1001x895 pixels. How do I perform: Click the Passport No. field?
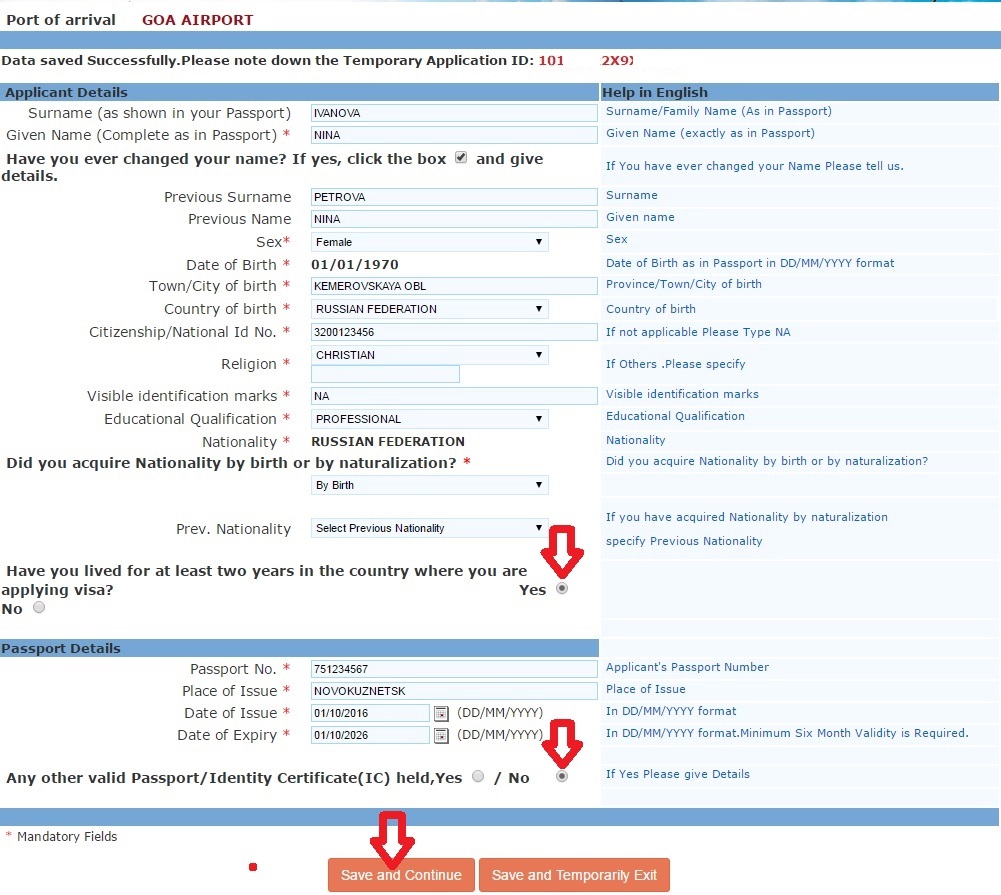tap(454, 669)
